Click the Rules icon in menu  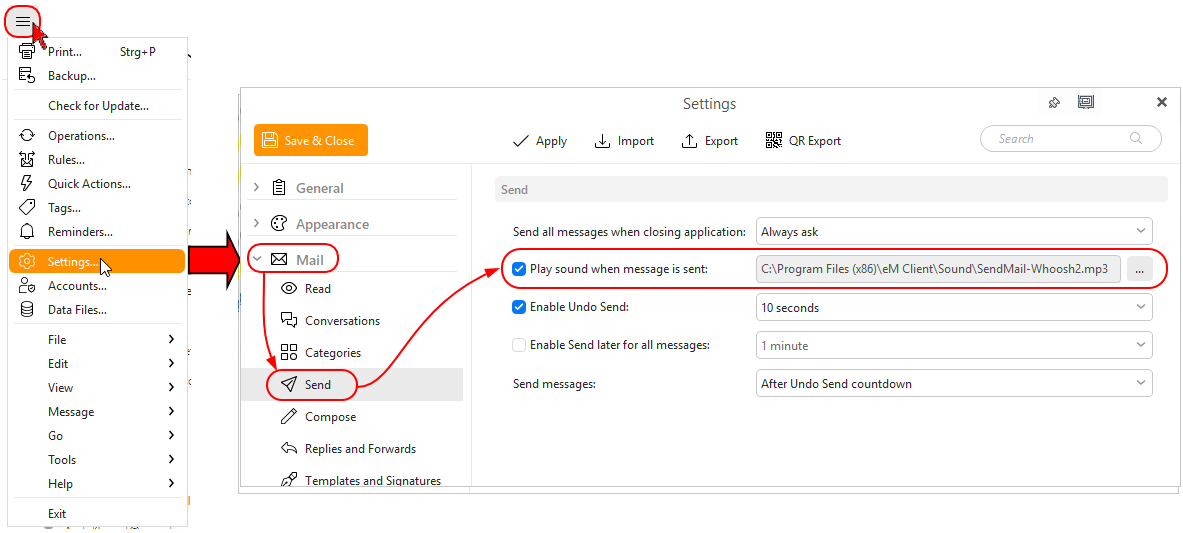click(28, 160)
